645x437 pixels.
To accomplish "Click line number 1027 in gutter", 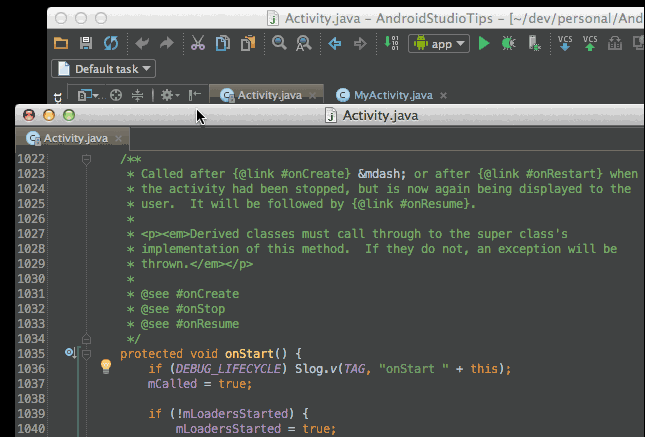I will [x=31, y=234].
